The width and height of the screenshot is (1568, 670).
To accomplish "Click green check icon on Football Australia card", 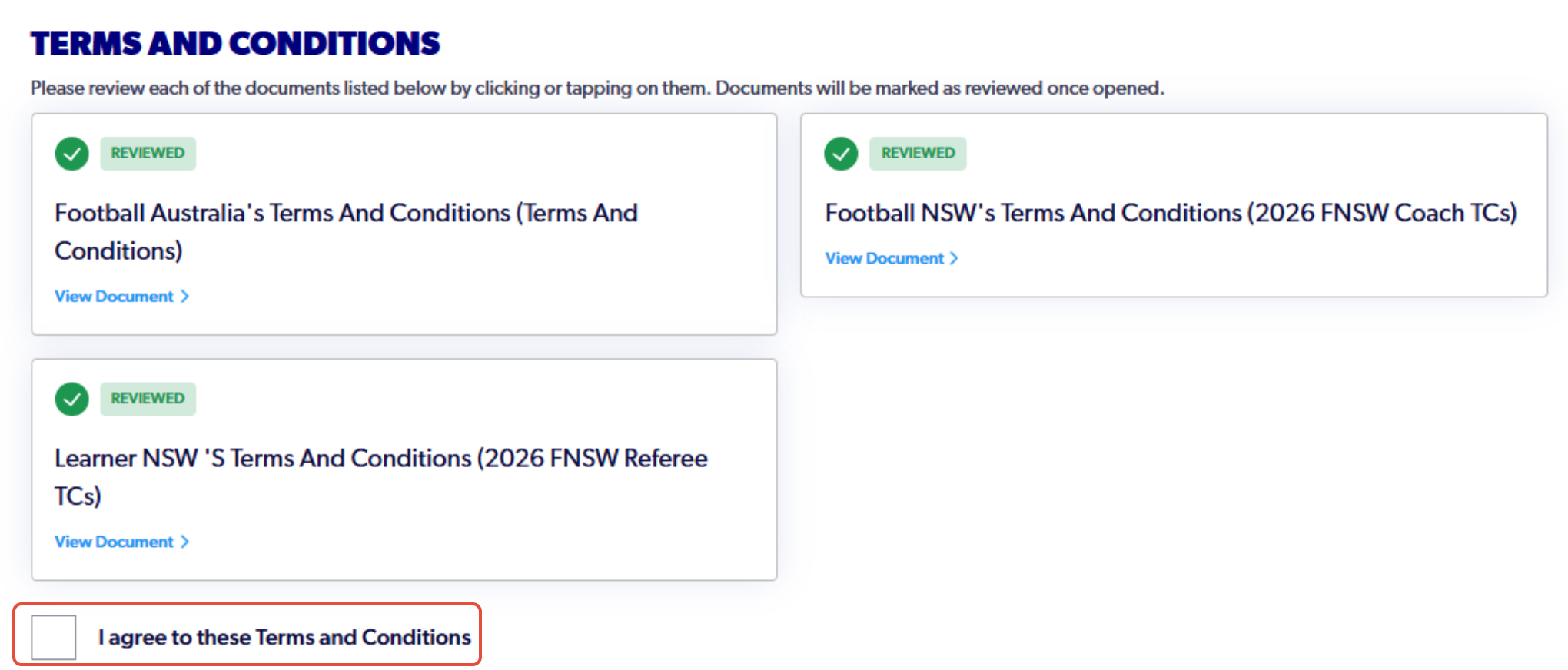I will [x=71, y=154].
